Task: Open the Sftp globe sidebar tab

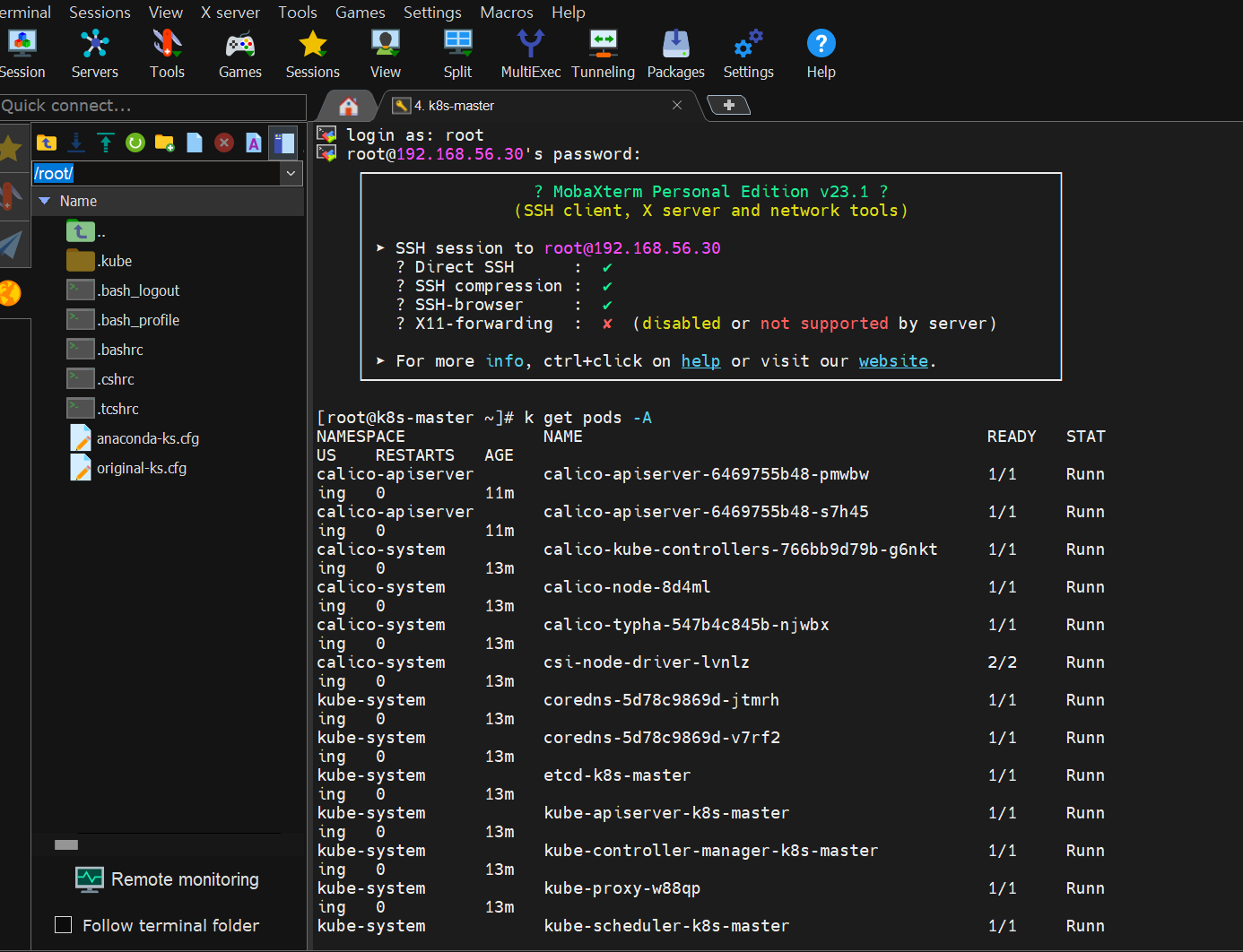Action: pos(10,293)
